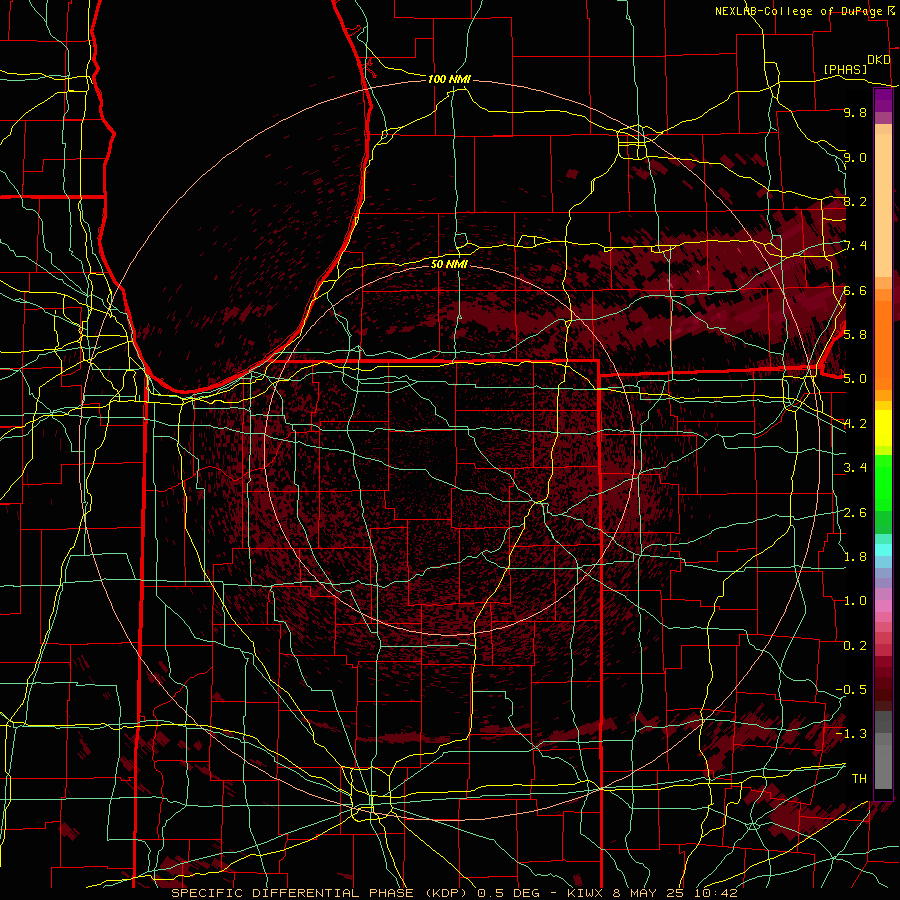Viewport: 900px width, 900px height.
Task: Click the 9.8 value on the color scale
Action: click(855, 112)
